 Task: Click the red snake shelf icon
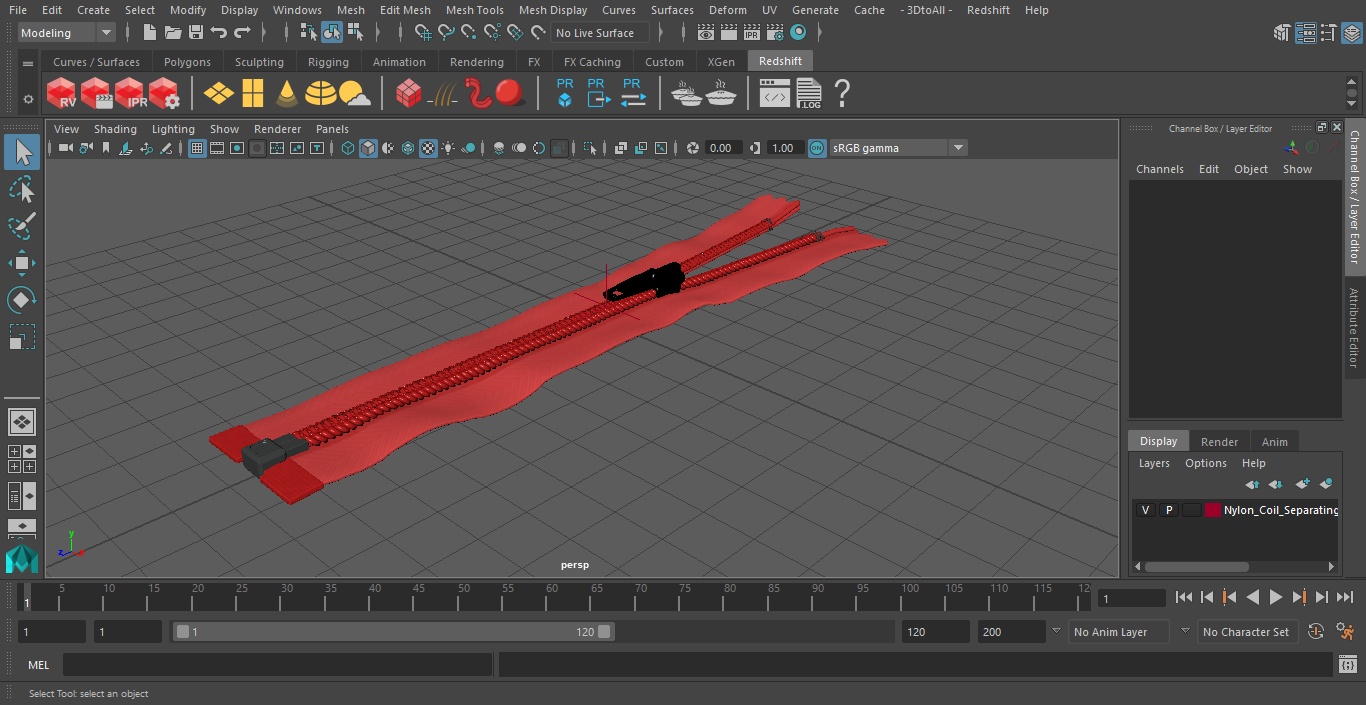click(x=479, y=93)
